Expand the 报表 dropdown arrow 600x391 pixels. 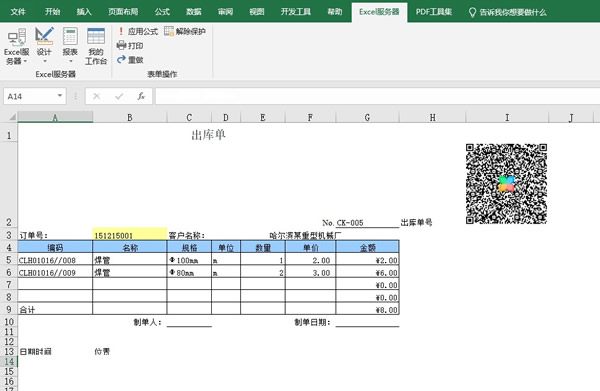pos(70,61)
